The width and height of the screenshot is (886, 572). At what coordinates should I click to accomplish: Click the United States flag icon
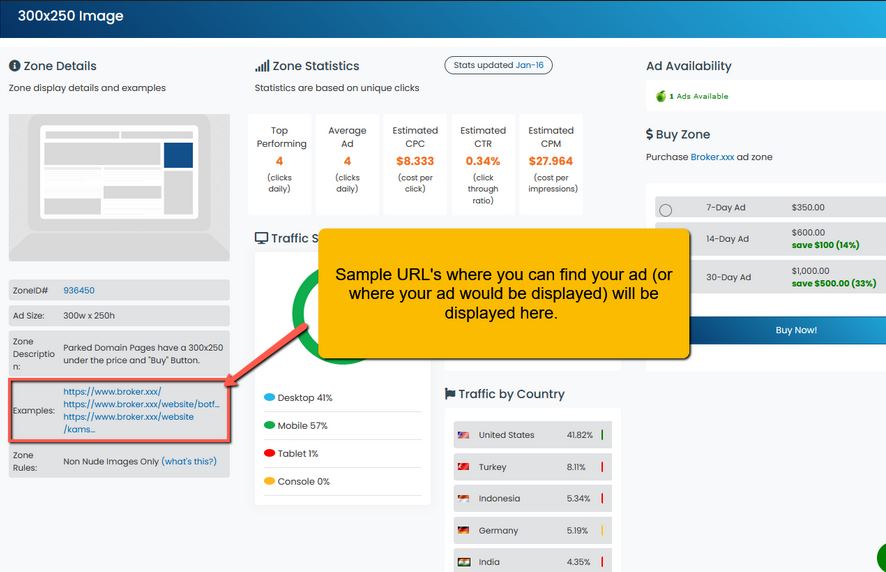coord(463,435)
